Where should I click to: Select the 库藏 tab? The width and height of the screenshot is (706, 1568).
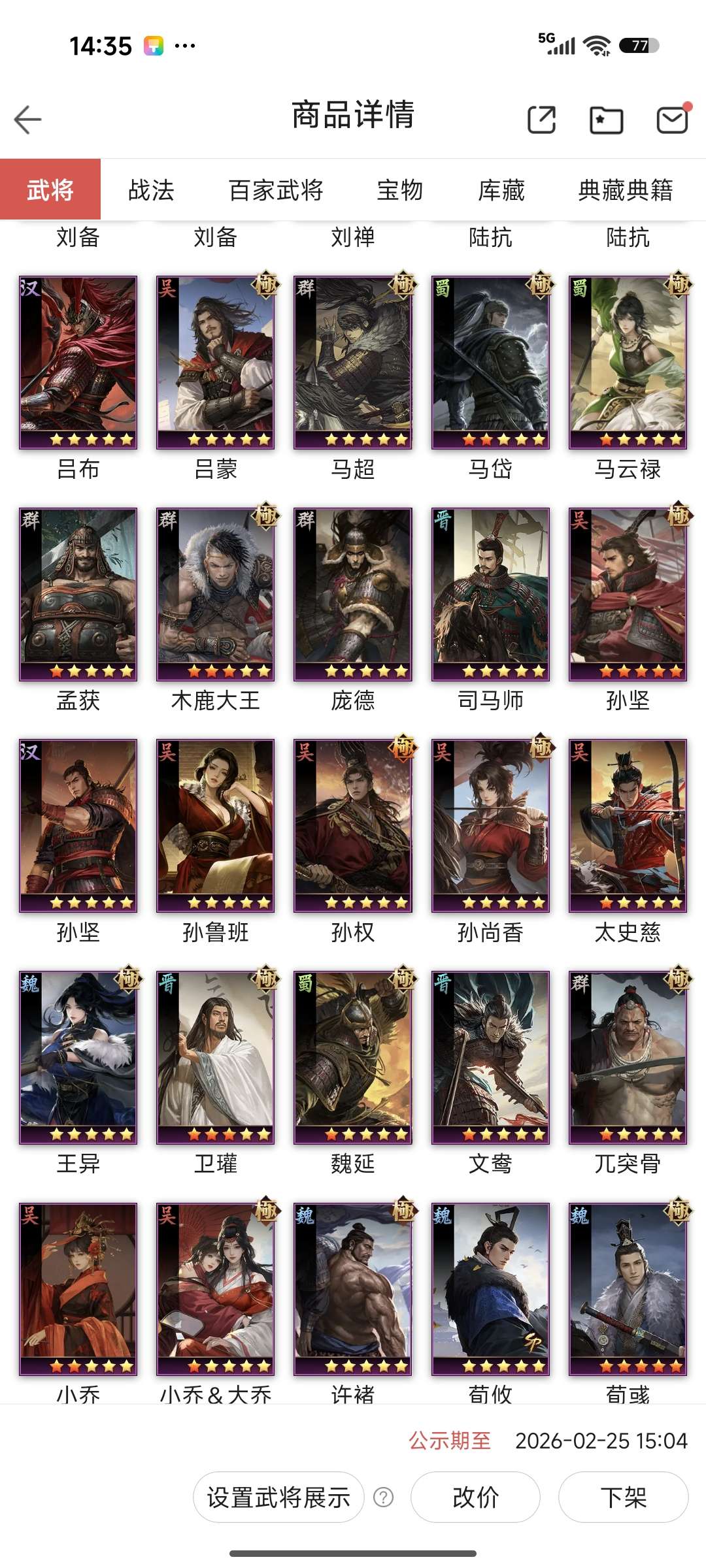coord(501,190)
